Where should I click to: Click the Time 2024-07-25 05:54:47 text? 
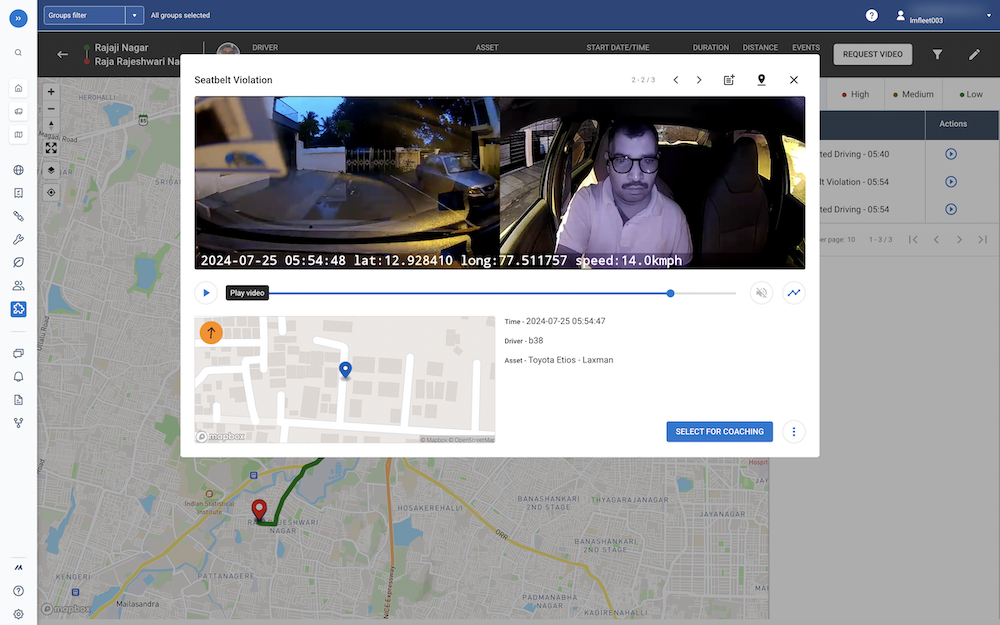point(555,321)
